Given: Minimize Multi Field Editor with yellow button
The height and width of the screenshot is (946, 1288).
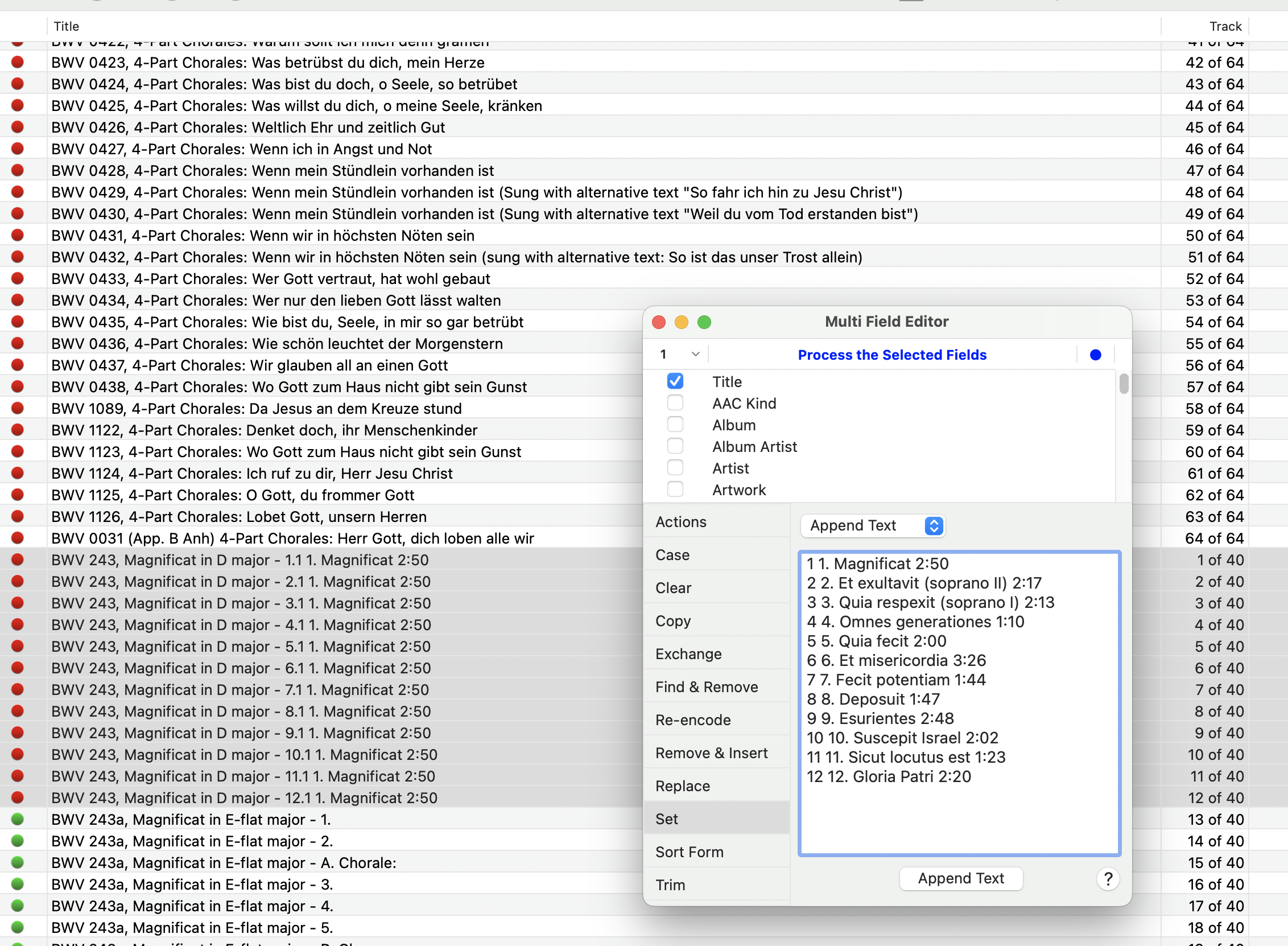Looking at the screenshot, I should 681,322.
